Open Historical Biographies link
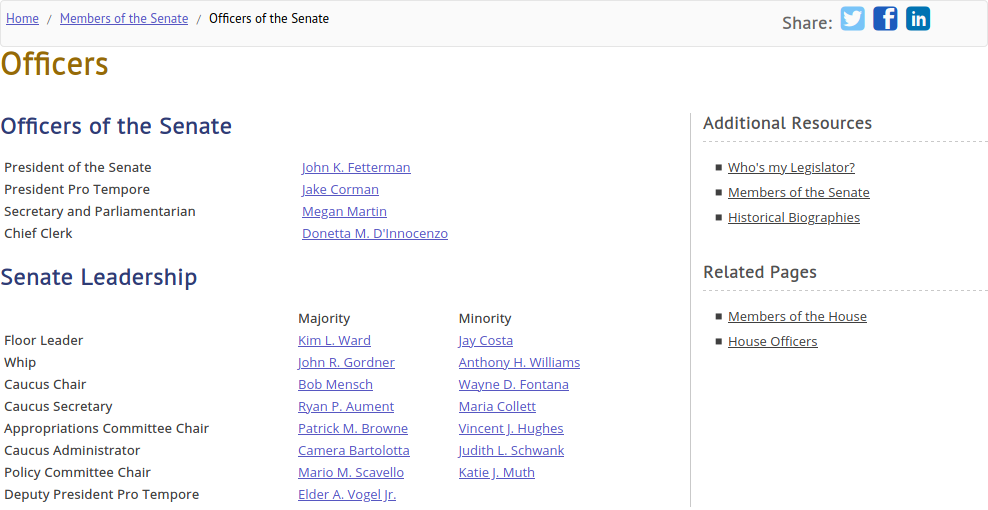 tap(794, 217)
